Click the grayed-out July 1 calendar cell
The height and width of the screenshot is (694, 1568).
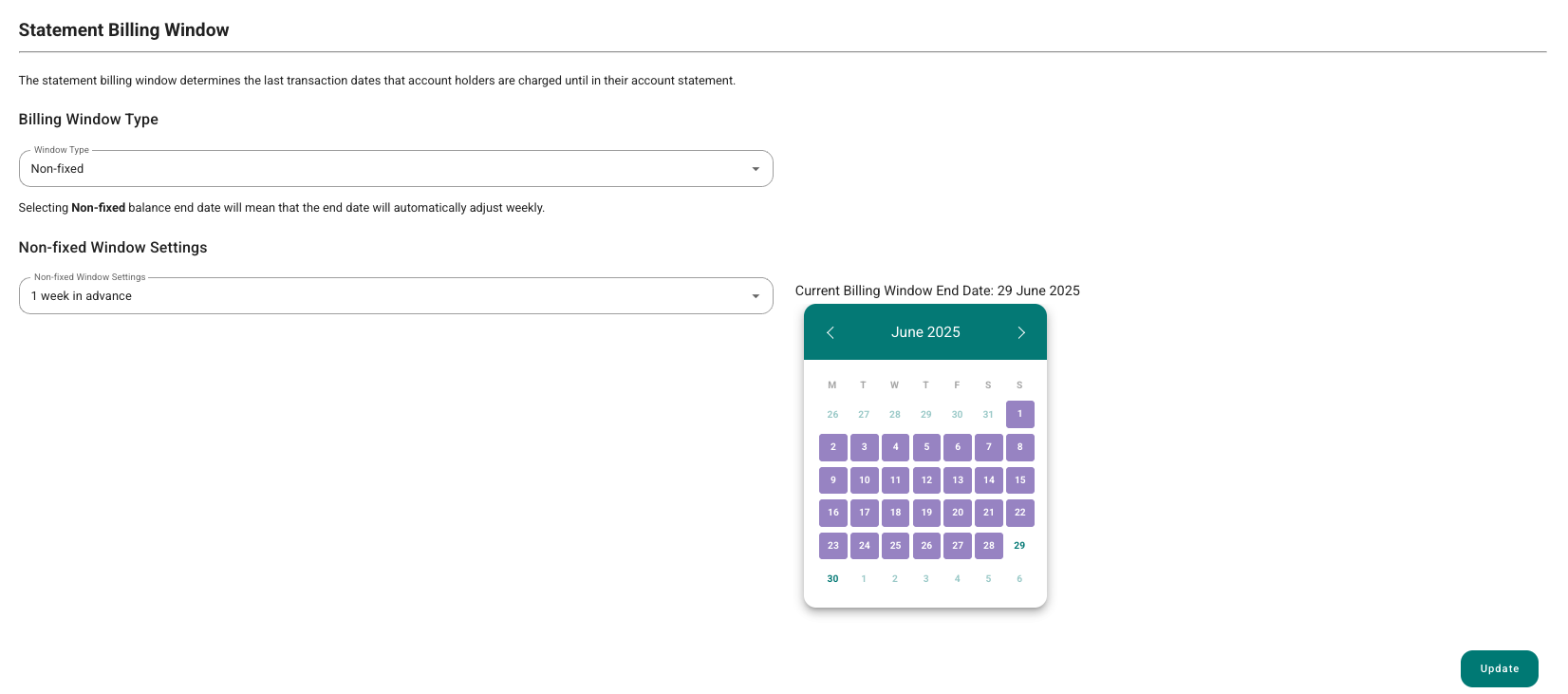864,578
